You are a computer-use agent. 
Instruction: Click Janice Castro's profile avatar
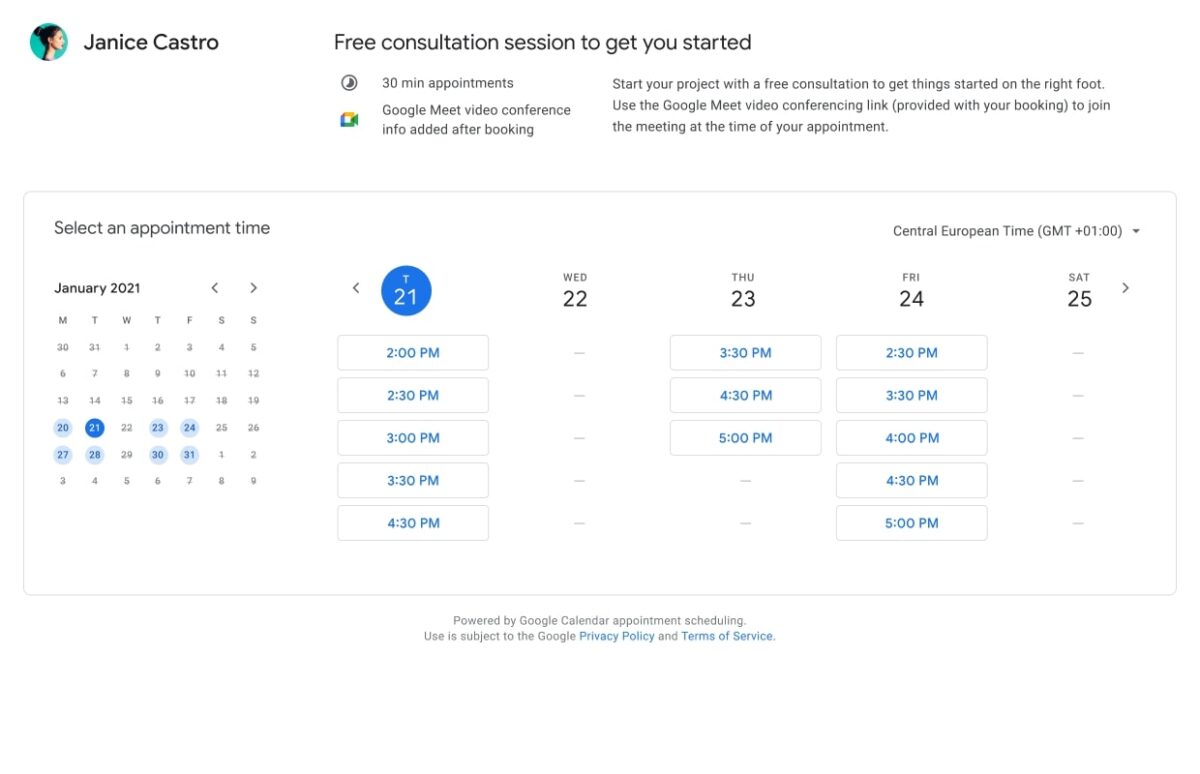point(48,42)
